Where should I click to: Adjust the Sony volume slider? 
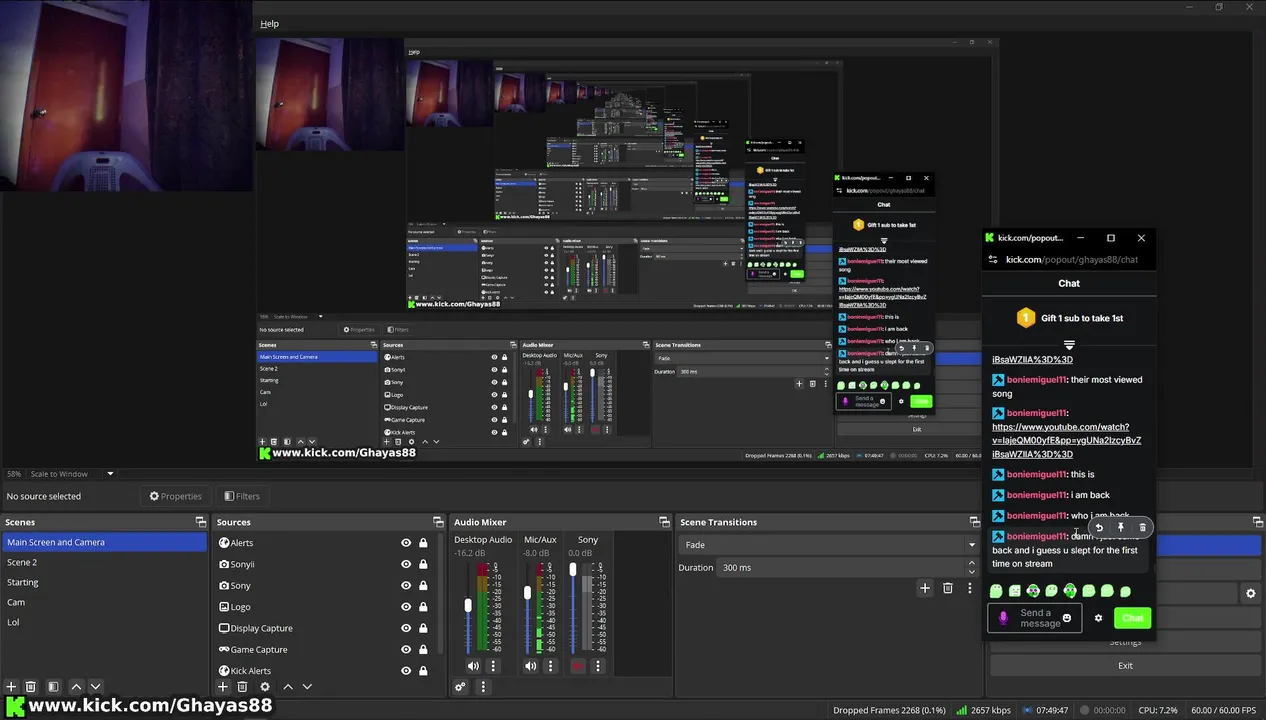[573, 570]
